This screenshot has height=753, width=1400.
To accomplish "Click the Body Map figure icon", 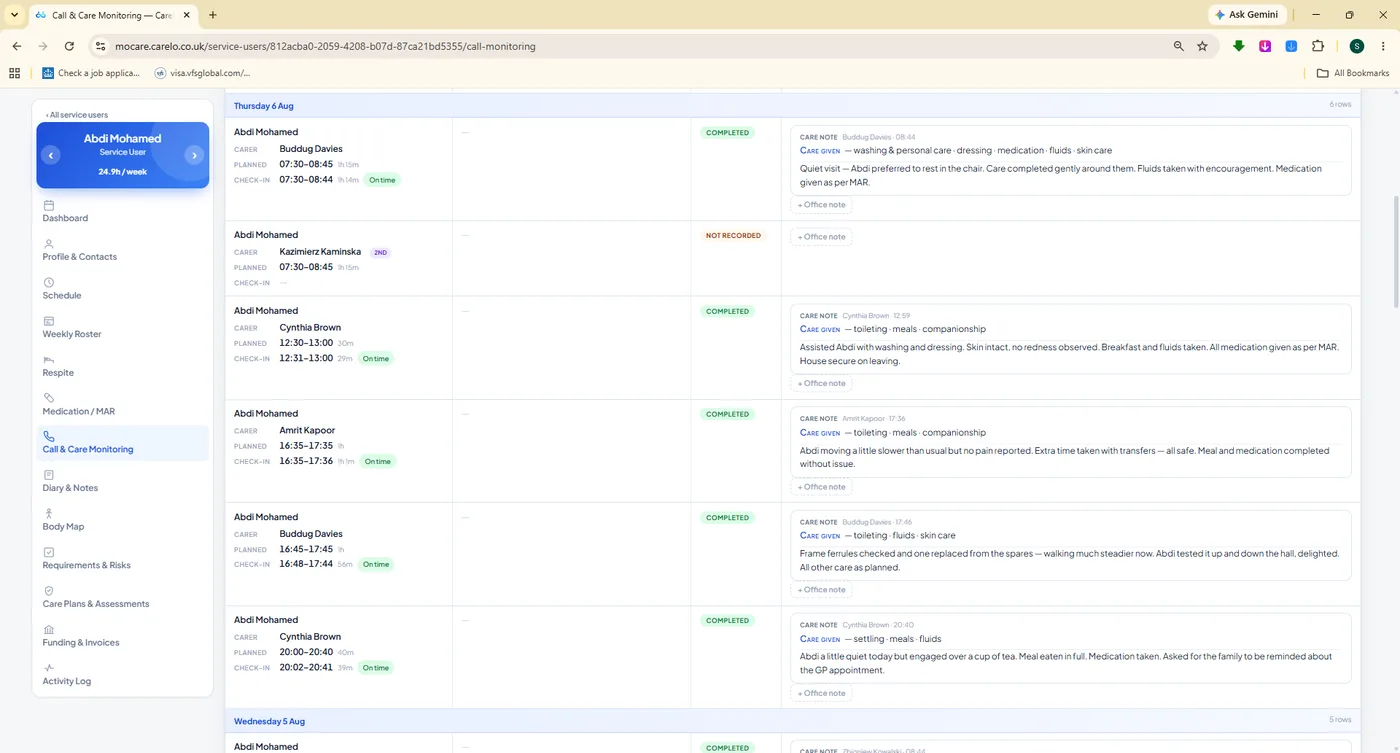I will point(48,514).
